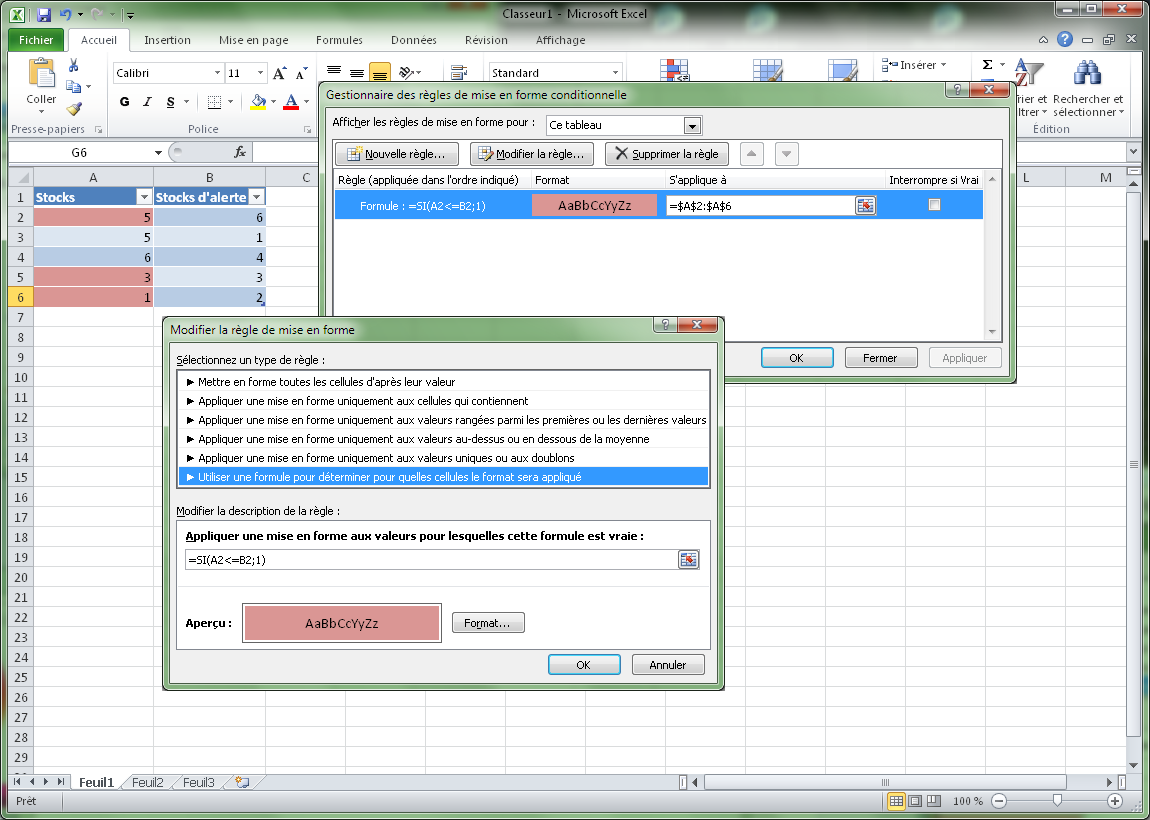
Task: Toggle the Interrompre si Vrai checkbox
Action: click(x=934, y=205)
